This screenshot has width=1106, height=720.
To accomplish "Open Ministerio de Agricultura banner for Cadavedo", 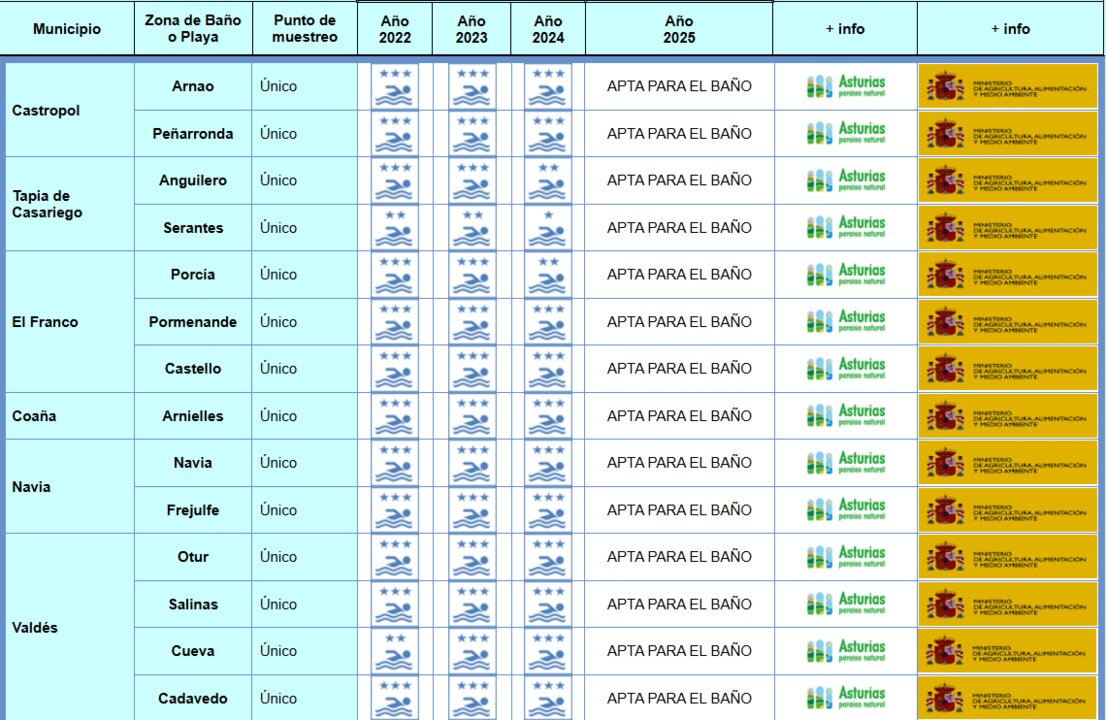I will (1008, 698).
